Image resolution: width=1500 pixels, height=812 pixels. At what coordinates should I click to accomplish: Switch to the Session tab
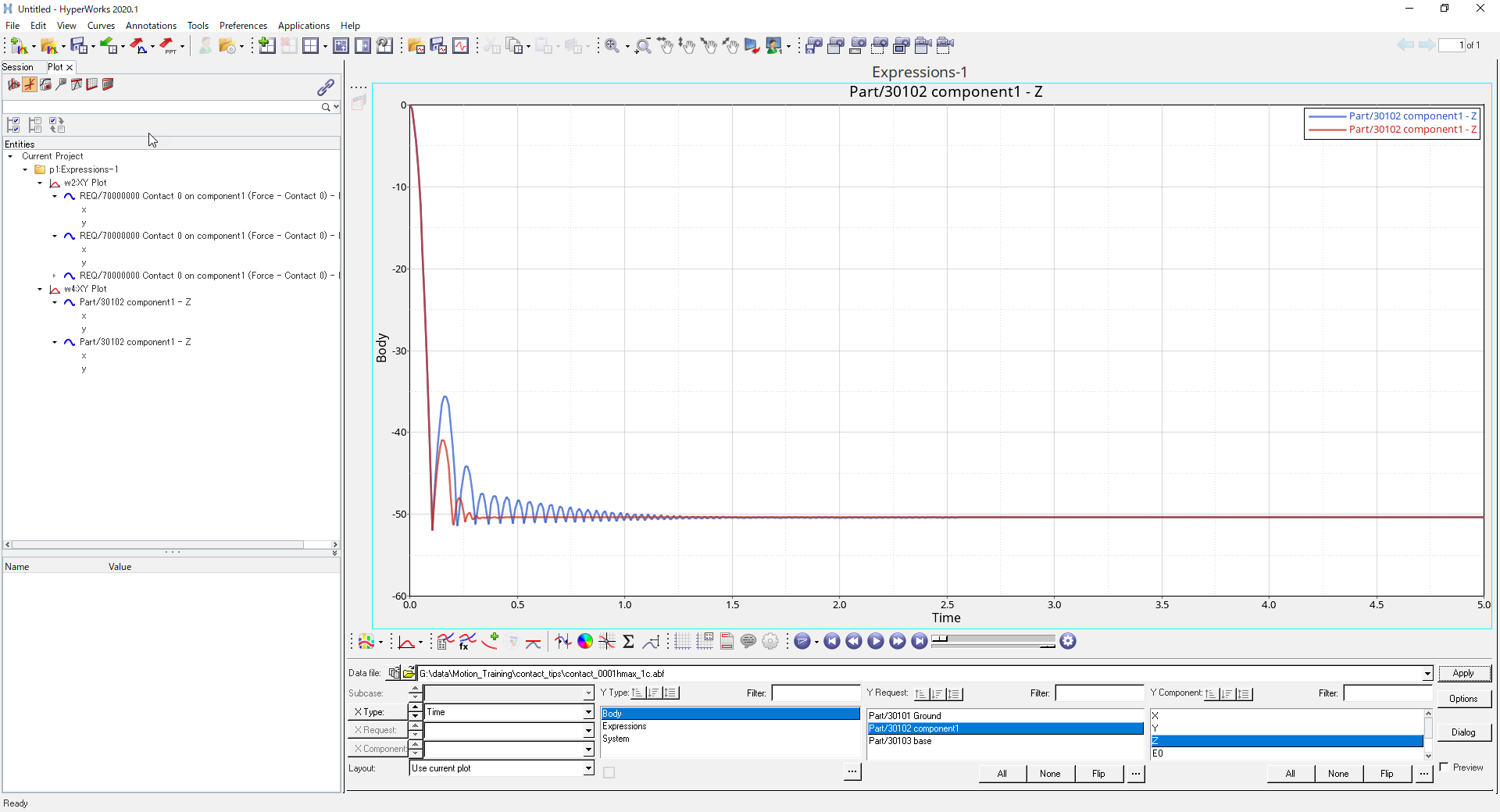click(18, 67)
